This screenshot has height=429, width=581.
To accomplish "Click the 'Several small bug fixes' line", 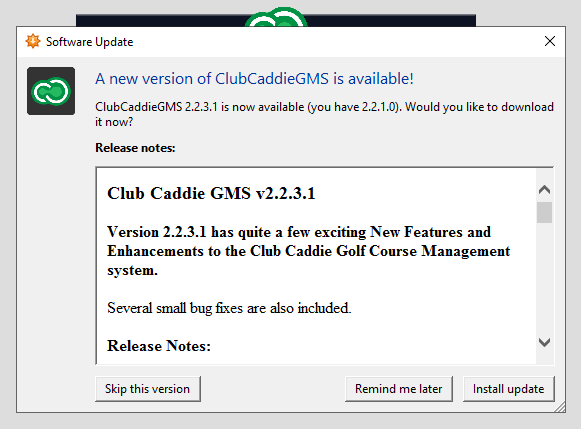I will 229,308.
